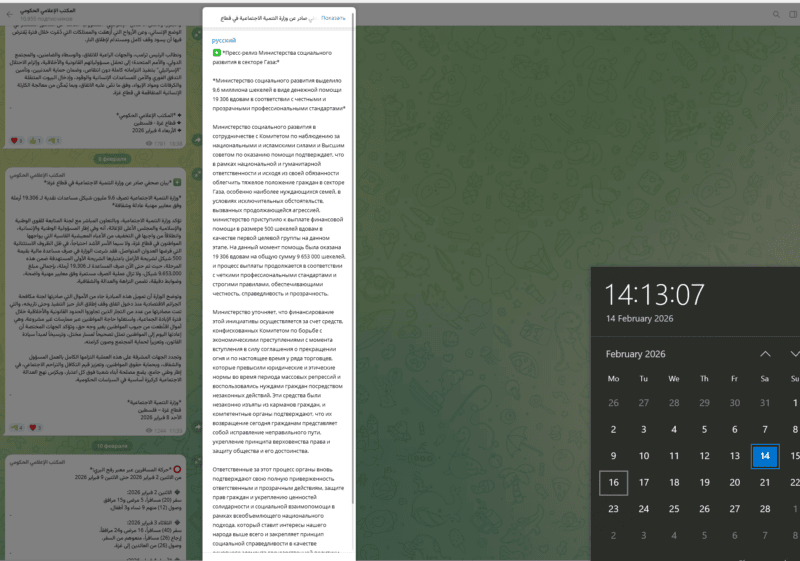Click the 'Показать' link in translation header

333,18
